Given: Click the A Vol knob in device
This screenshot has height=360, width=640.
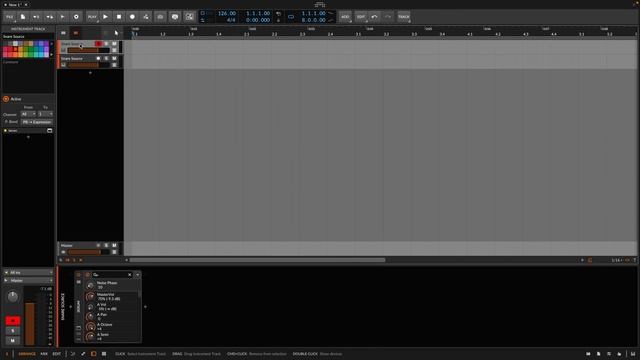Looking at the screenshot, I should 90,307.
